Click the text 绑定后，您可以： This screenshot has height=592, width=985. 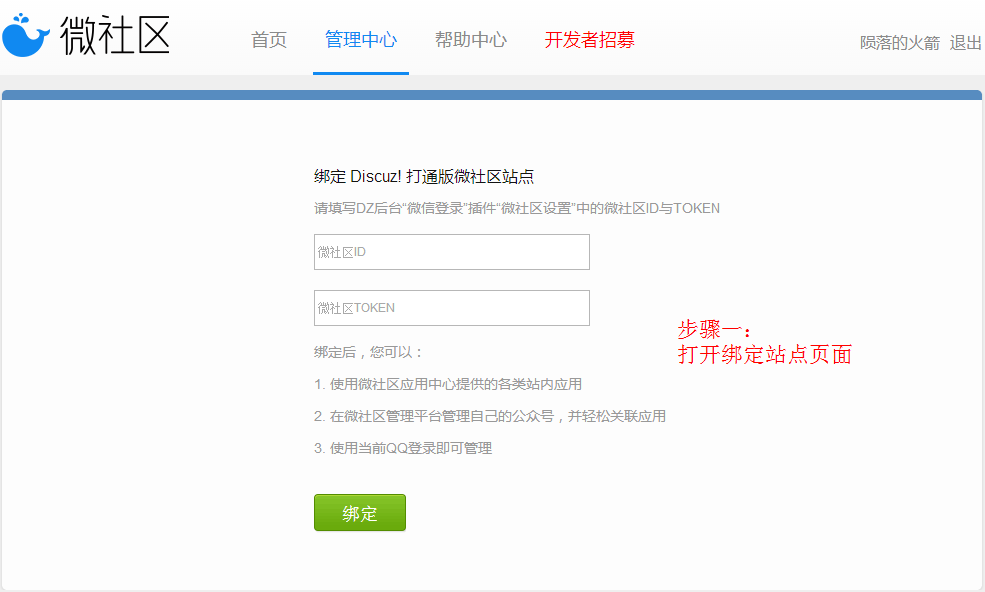[369, 352]
